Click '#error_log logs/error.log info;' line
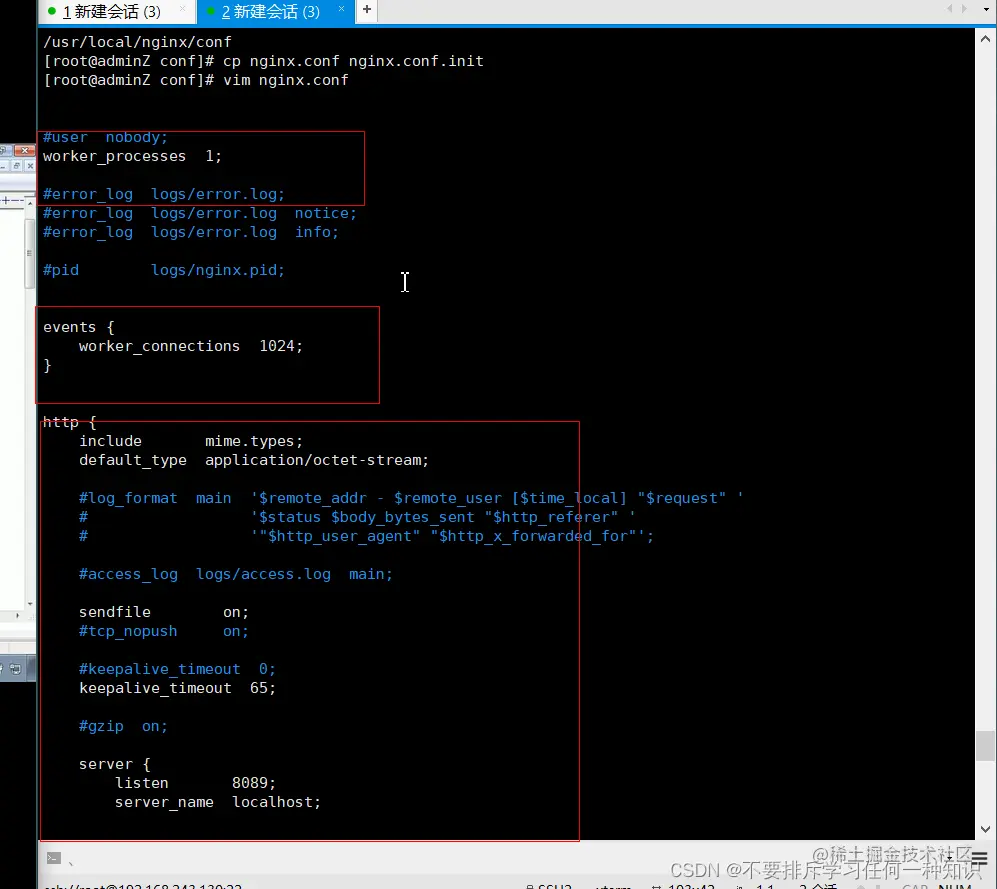Viewport: 997px width, 889px height. point(191,232)
